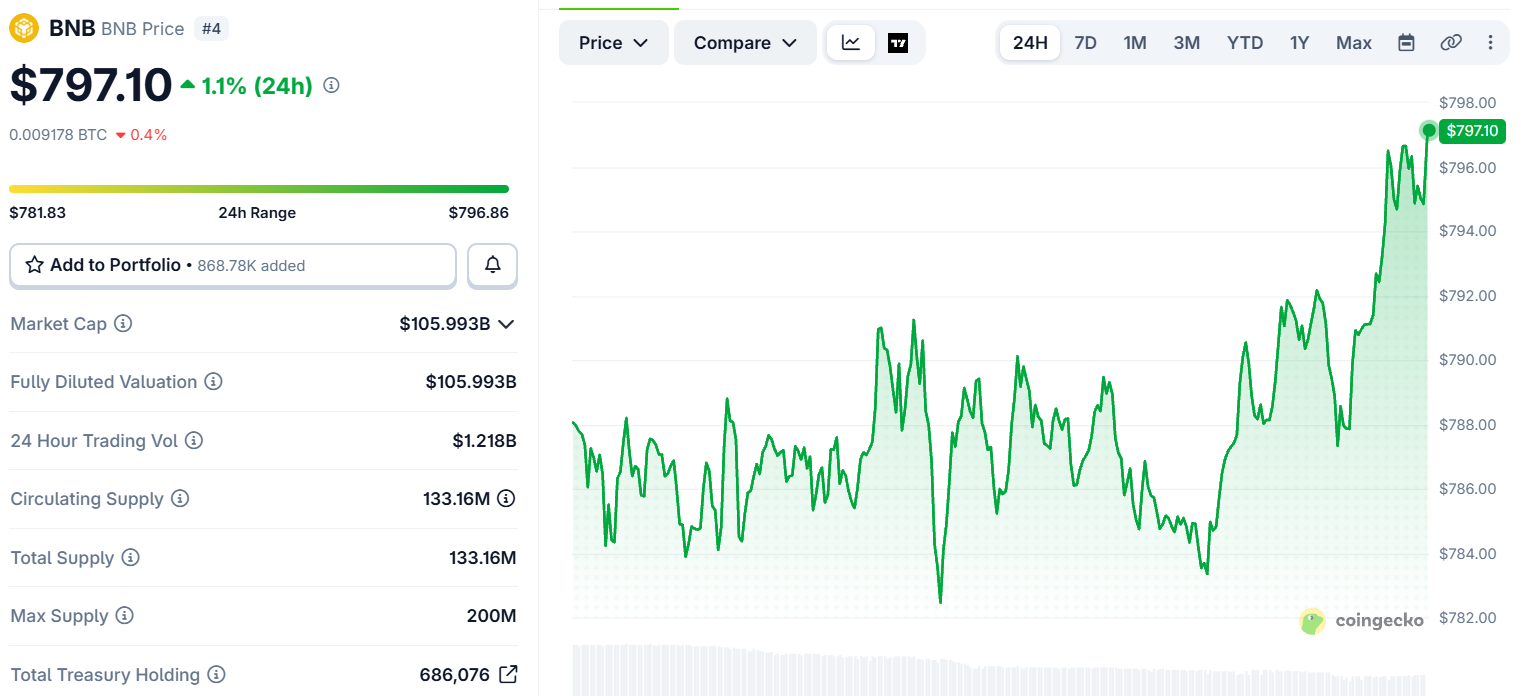Click the $1.218B trading volume value
Viewport: 1521px width, 696px height.
pyautogui.click(x=485, y=440)
